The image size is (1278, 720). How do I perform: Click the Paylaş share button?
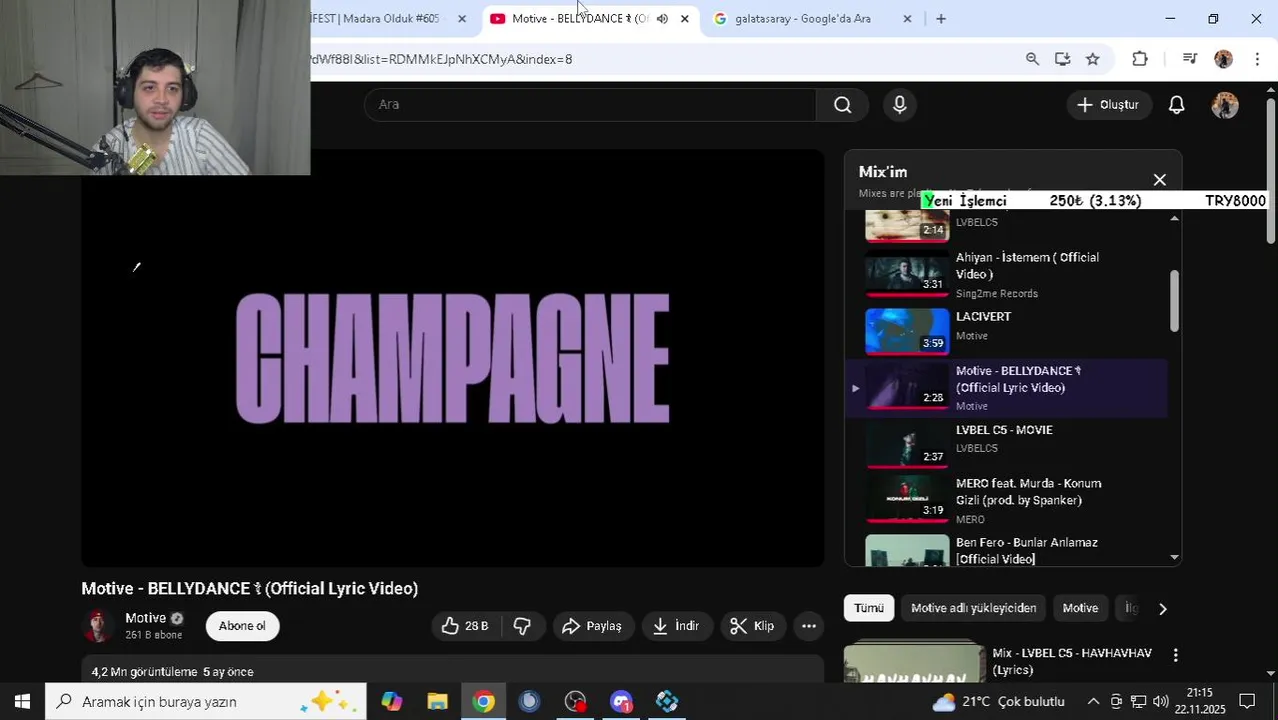coord(593,626)
